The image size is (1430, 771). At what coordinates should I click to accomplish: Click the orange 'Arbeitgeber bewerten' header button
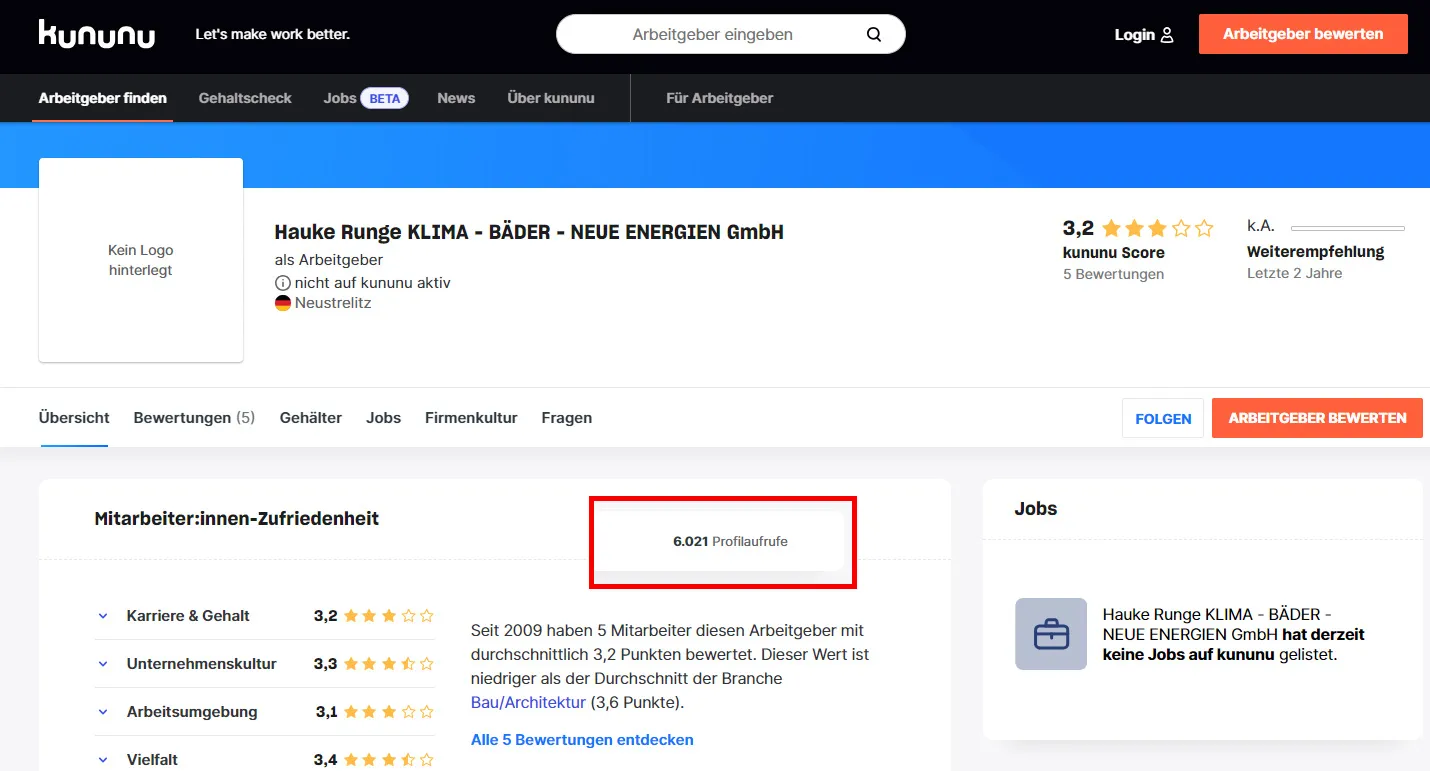pyautogui.click(x=1303, y=34)
